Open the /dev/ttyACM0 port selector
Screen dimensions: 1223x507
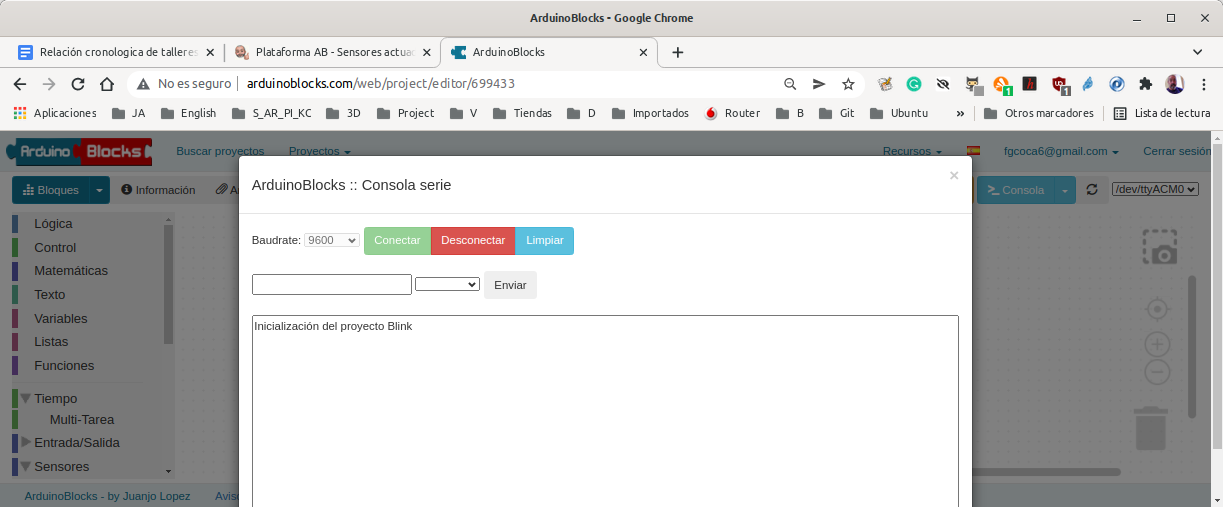pos(1155,189)
